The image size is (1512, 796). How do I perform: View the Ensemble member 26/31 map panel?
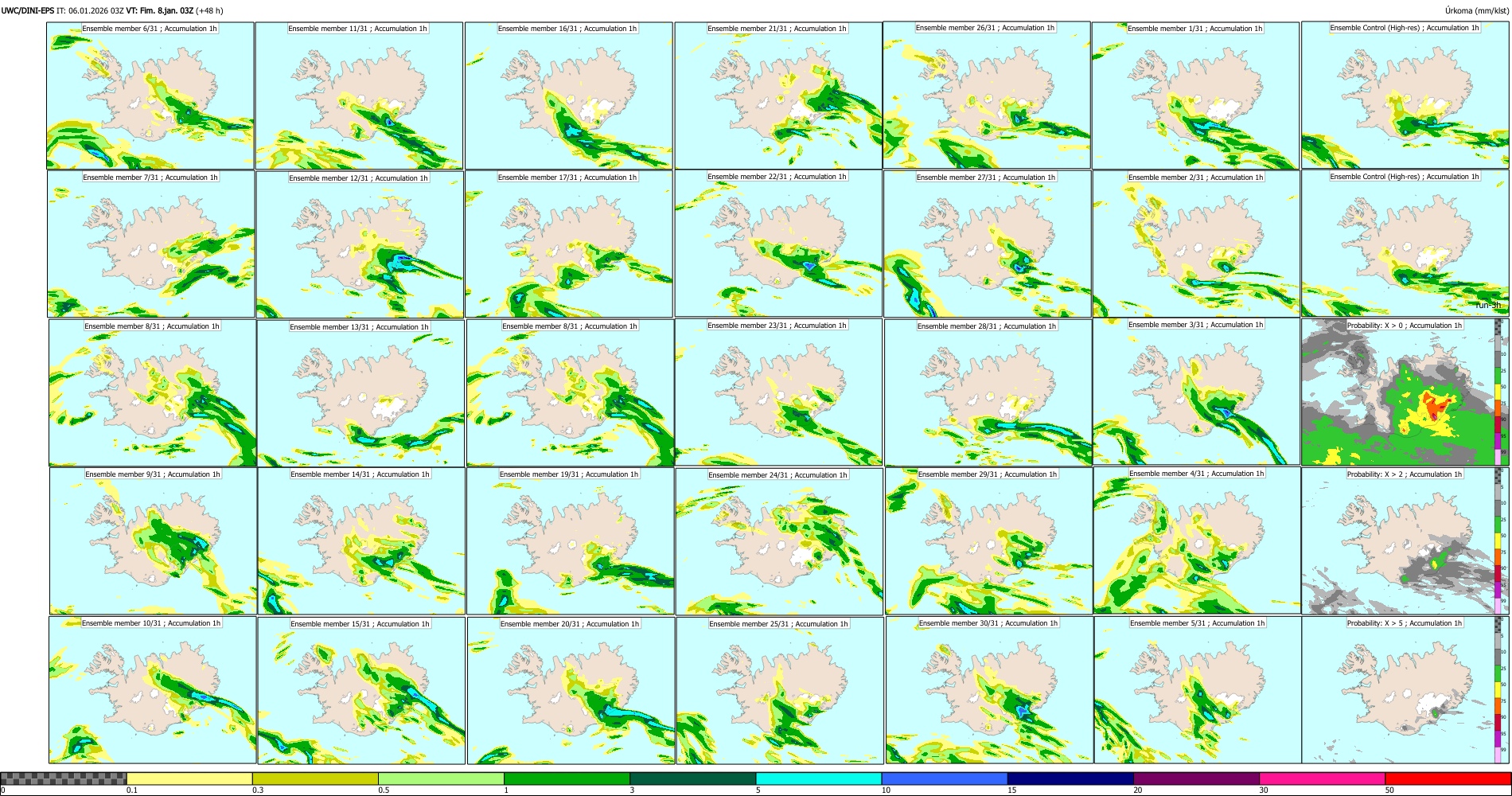pyautogui.click(x=987, y=95)
